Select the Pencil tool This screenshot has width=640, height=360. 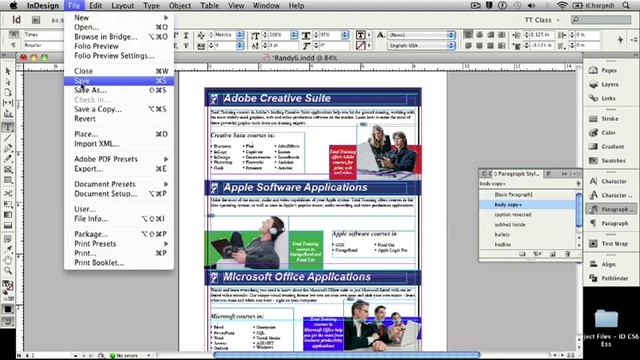[x=8, y=158]
